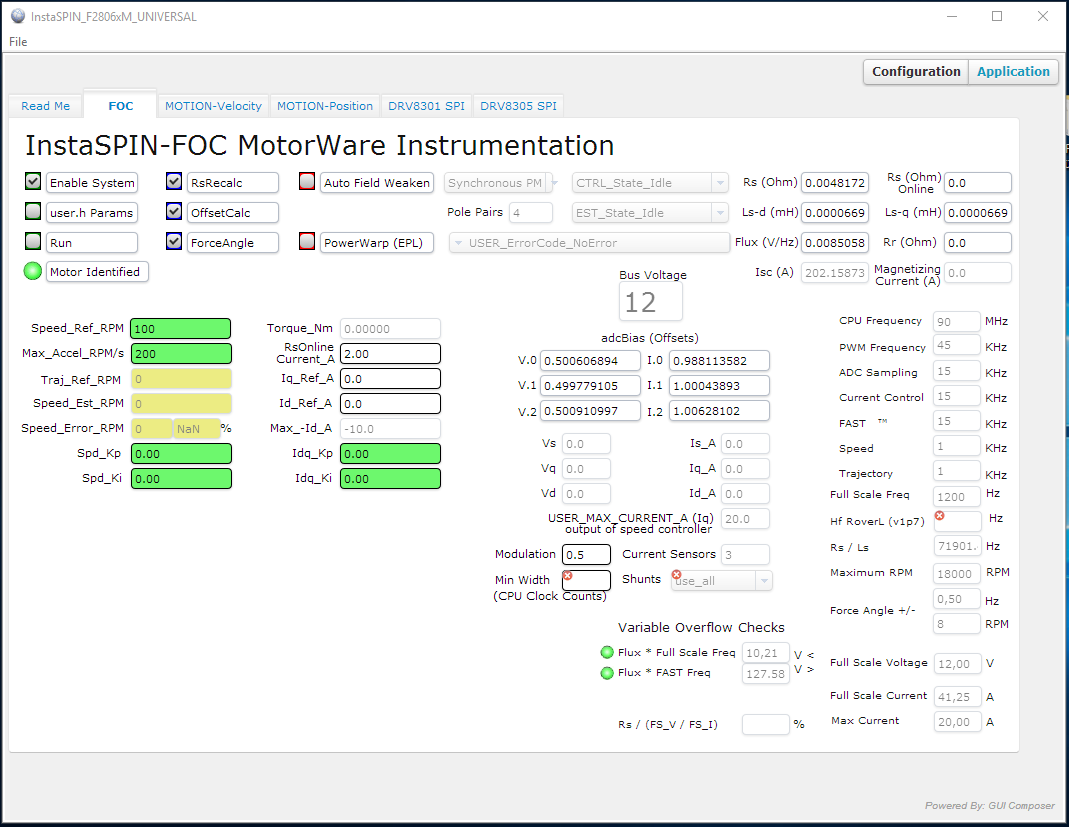Click the Max_Accel_RPM/s input field

coord(181,354)
